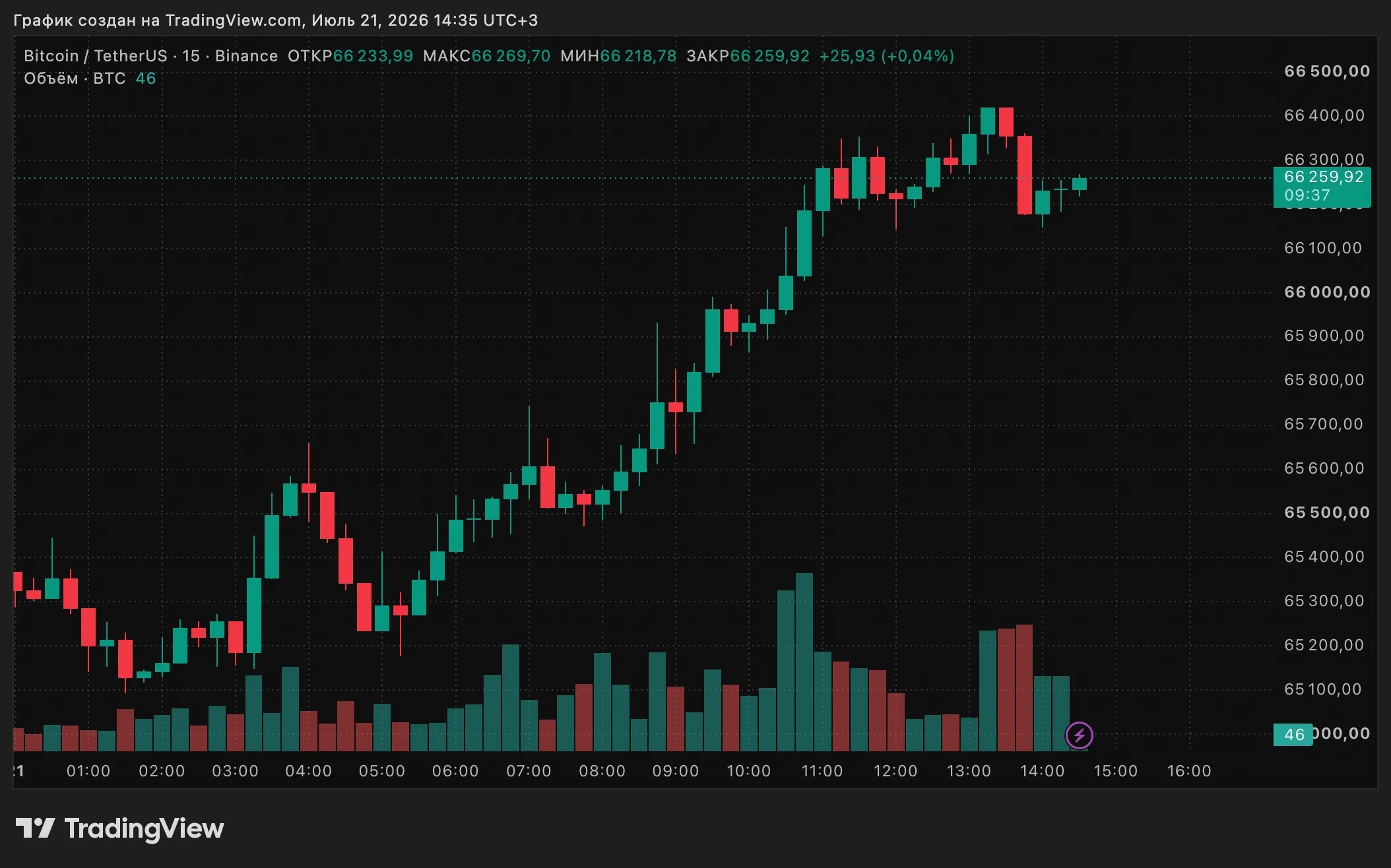The height and width of the screenshot is (868, 1391).
Task: Click the 11:00 time axis label
Action: [x=822, y=771]
